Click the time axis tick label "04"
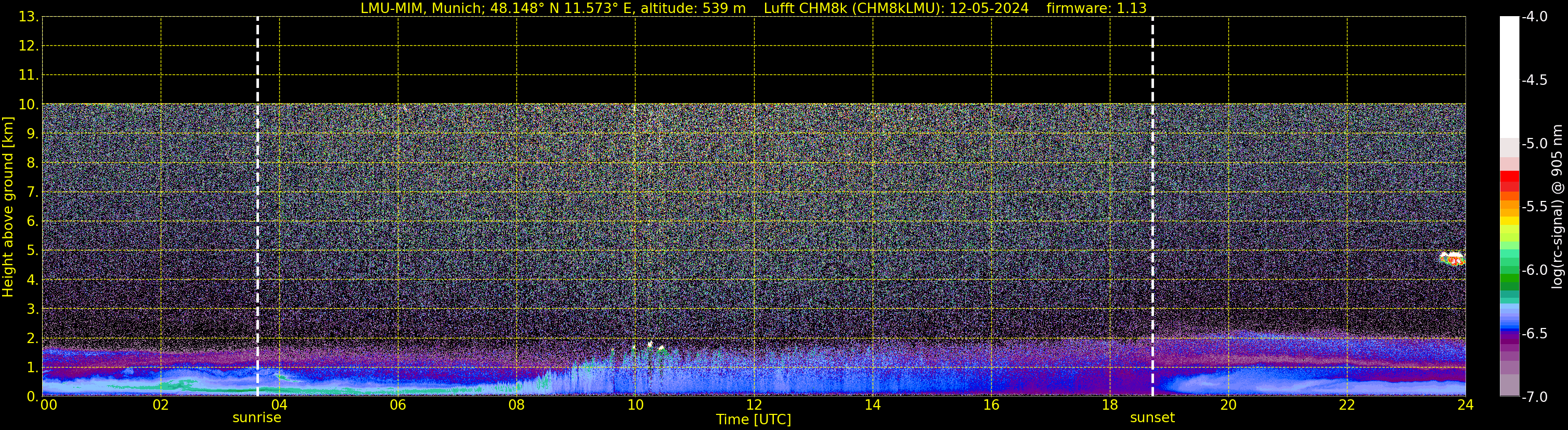This screenshot has width=1568, height=430. (279, 405)
